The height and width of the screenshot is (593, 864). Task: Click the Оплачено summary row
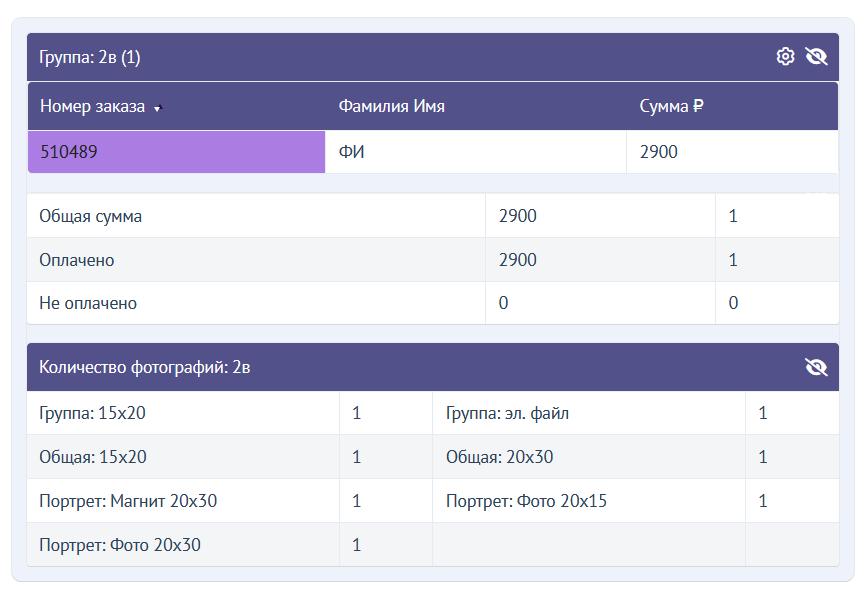[x=77, y=260]
